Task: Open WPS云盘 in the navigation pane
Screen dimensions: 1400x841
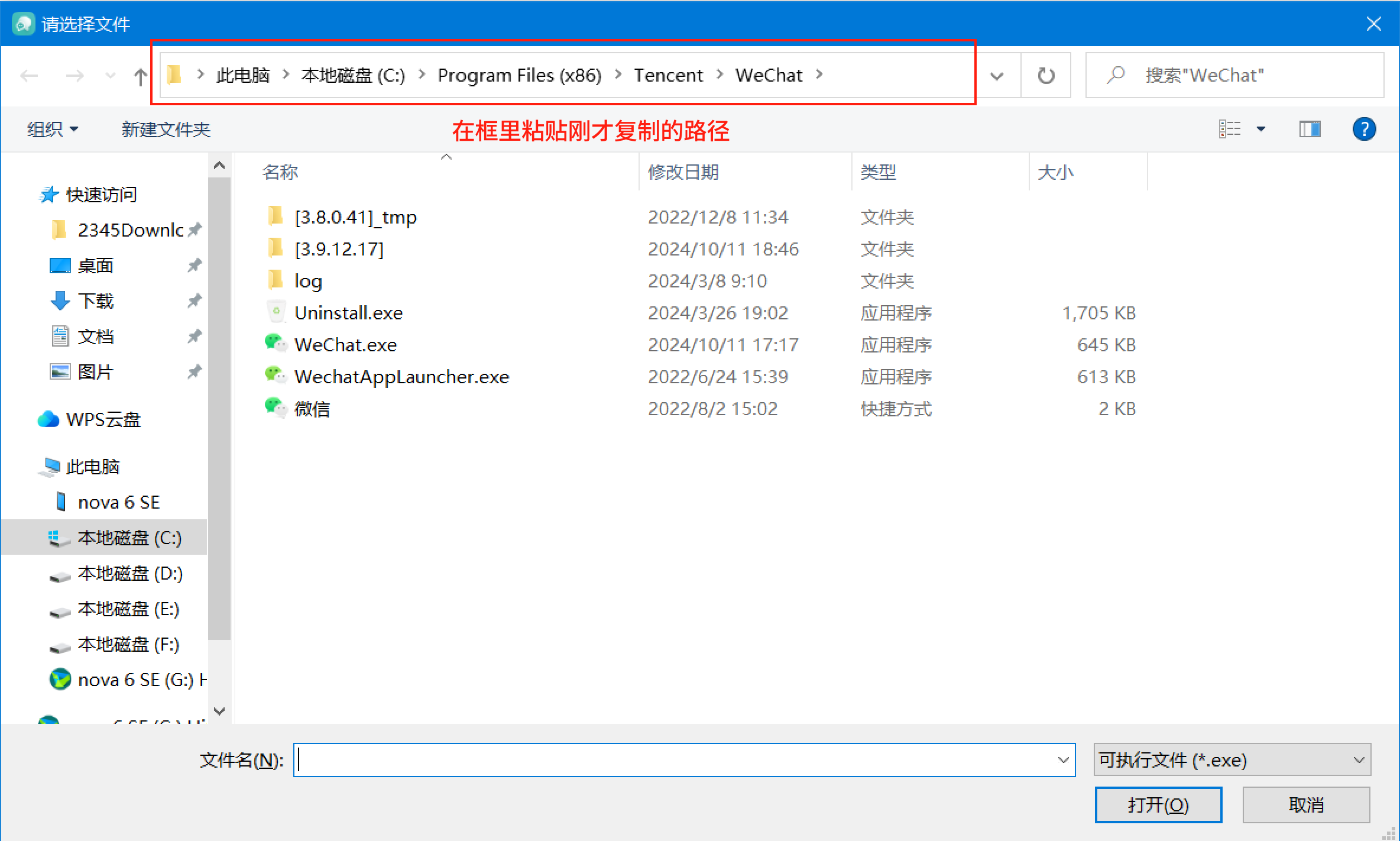Action: (103, 419)
